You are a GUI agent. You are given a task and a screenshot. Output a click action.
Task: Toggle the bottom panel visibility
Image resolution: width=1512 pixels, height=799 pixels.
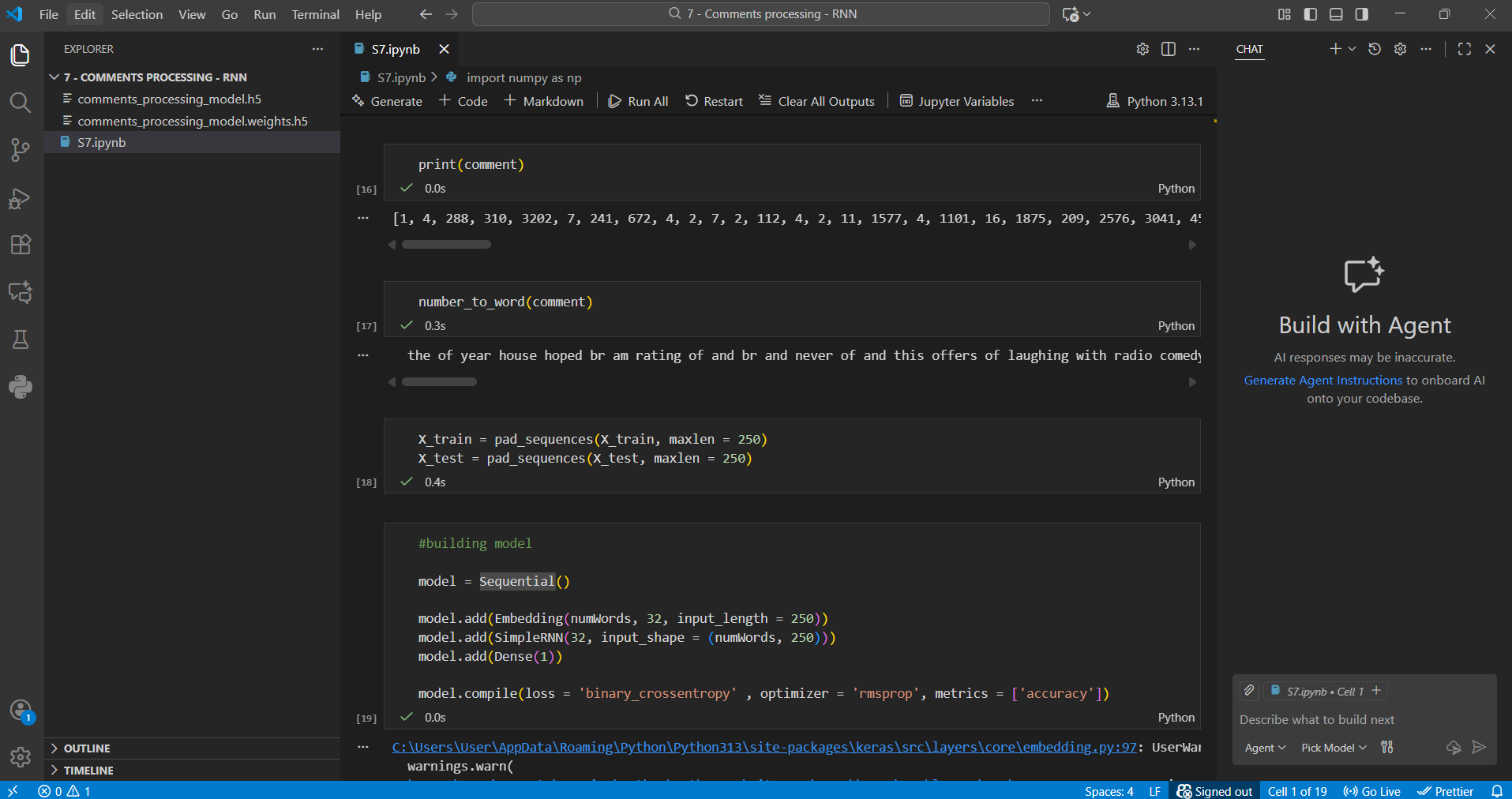coord(1336,14)
